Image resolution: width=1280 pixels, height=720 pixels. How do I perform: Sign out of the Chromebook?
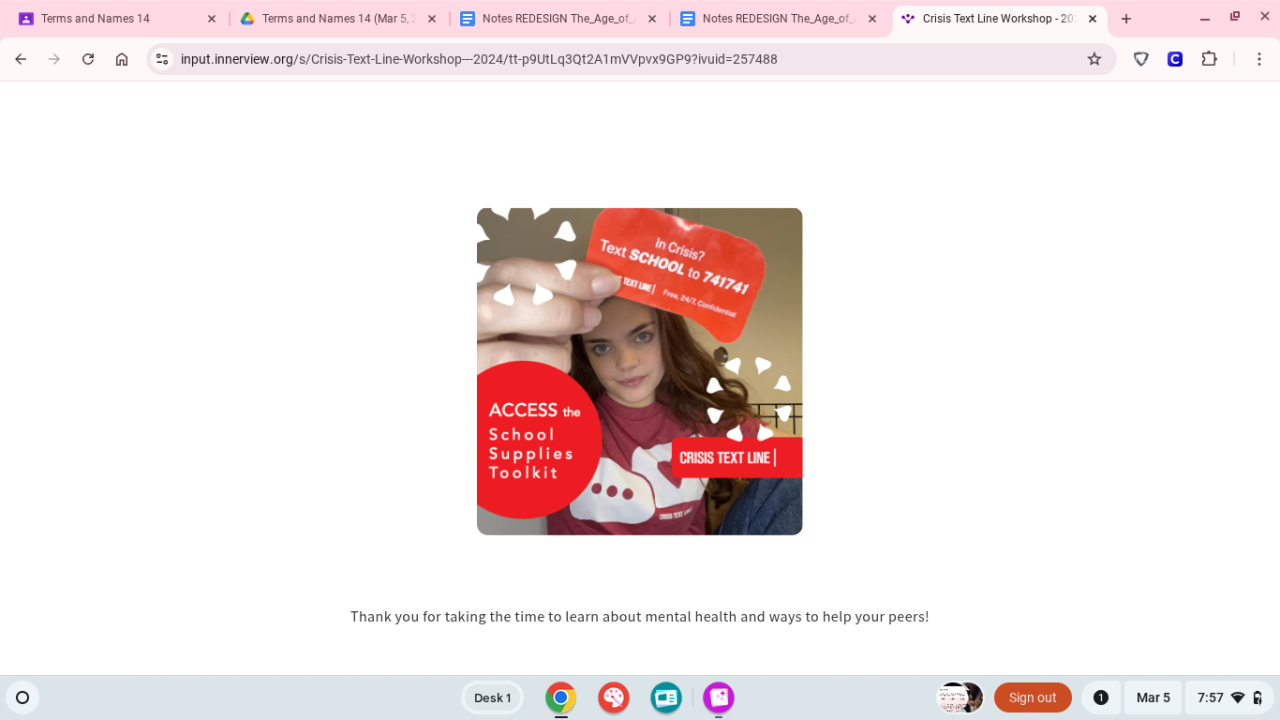1033,698
